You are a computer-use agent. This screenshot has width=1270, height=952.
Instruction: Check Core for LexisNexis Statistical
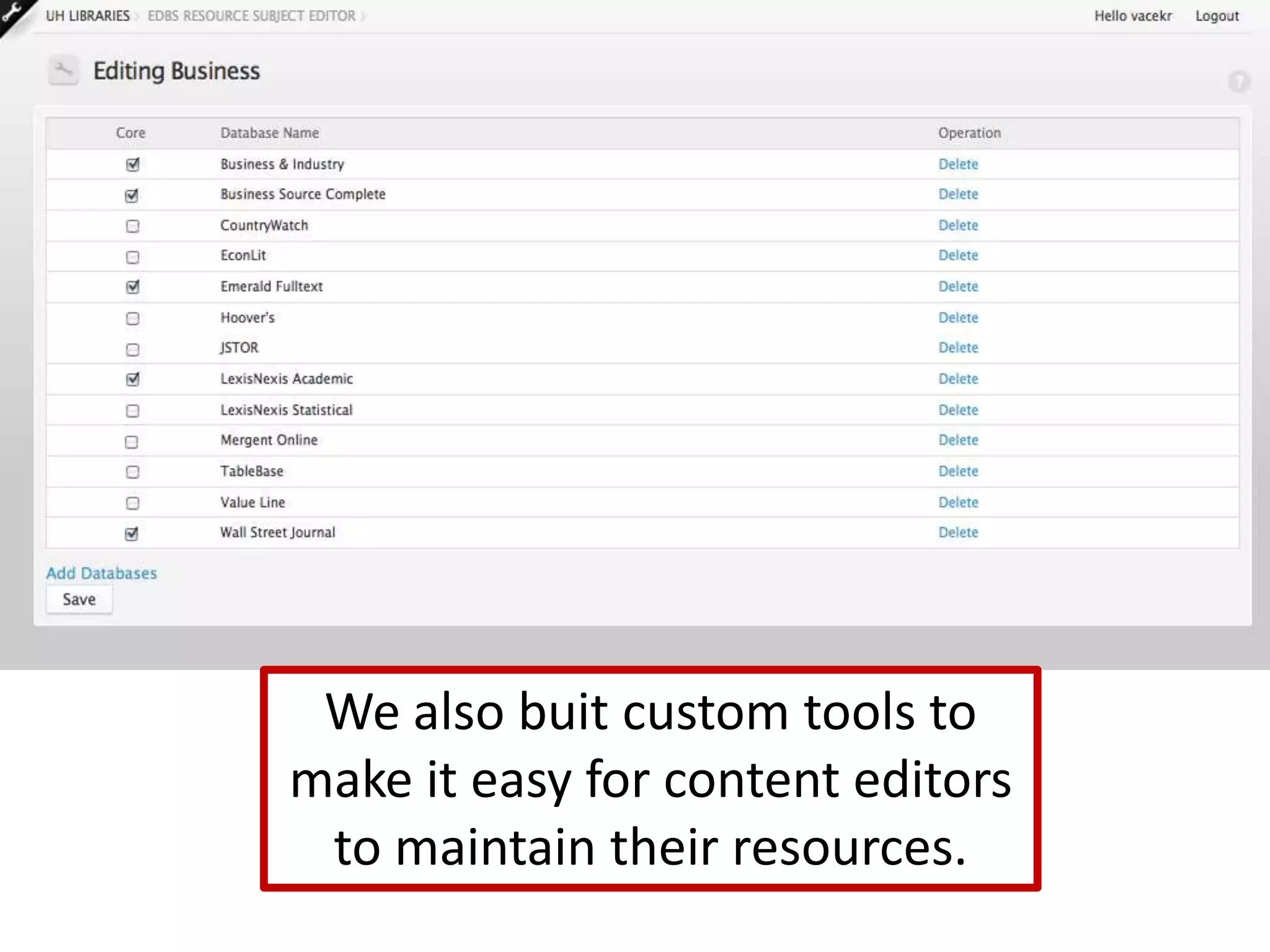pos(132,411)
